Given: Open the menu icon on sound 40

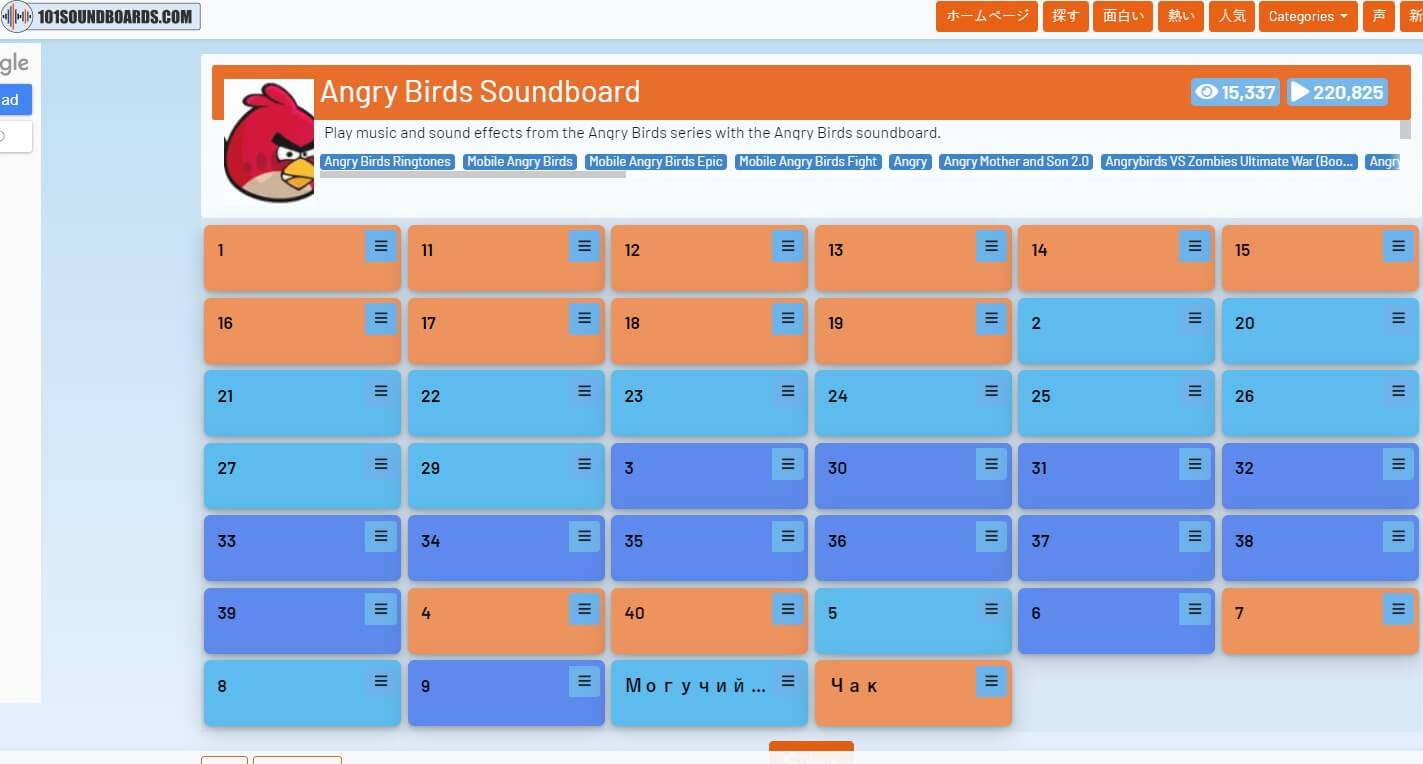Looking at the screenshot, I should pos(787,609).
